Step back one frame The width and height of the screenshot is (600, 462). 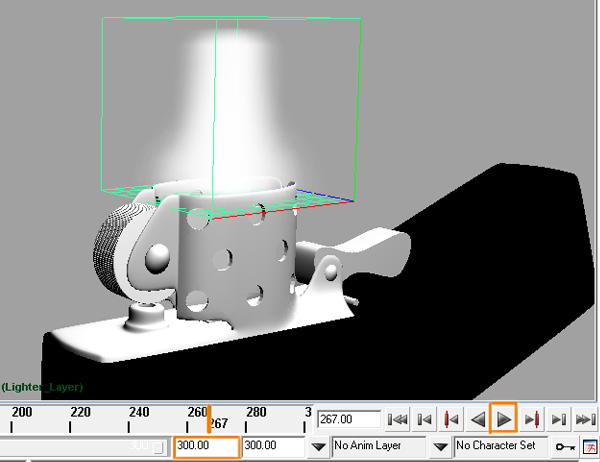pyautogui.click(x=424, y=420)
